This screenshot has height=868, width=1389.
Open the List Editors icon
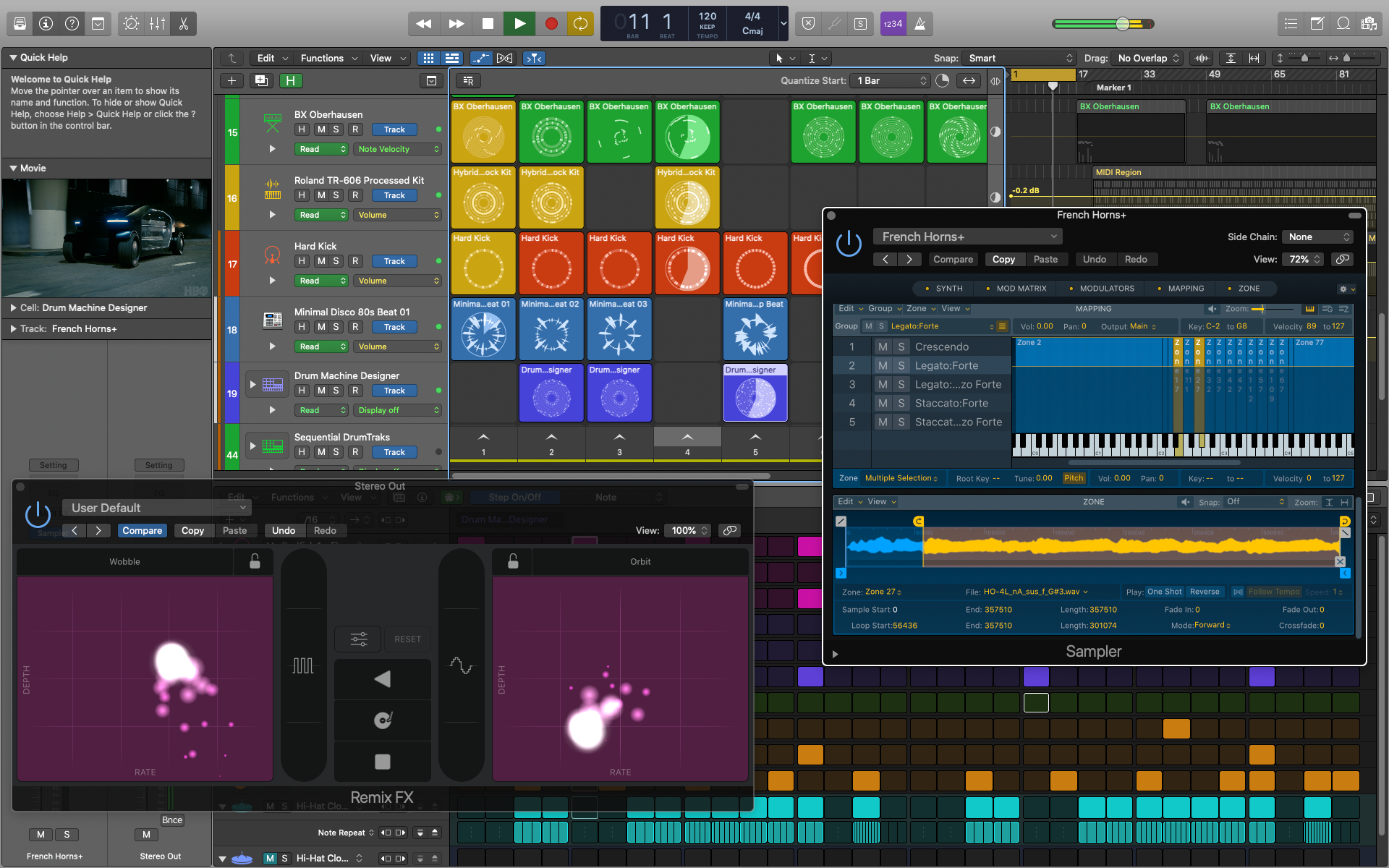click(1291, 24)
